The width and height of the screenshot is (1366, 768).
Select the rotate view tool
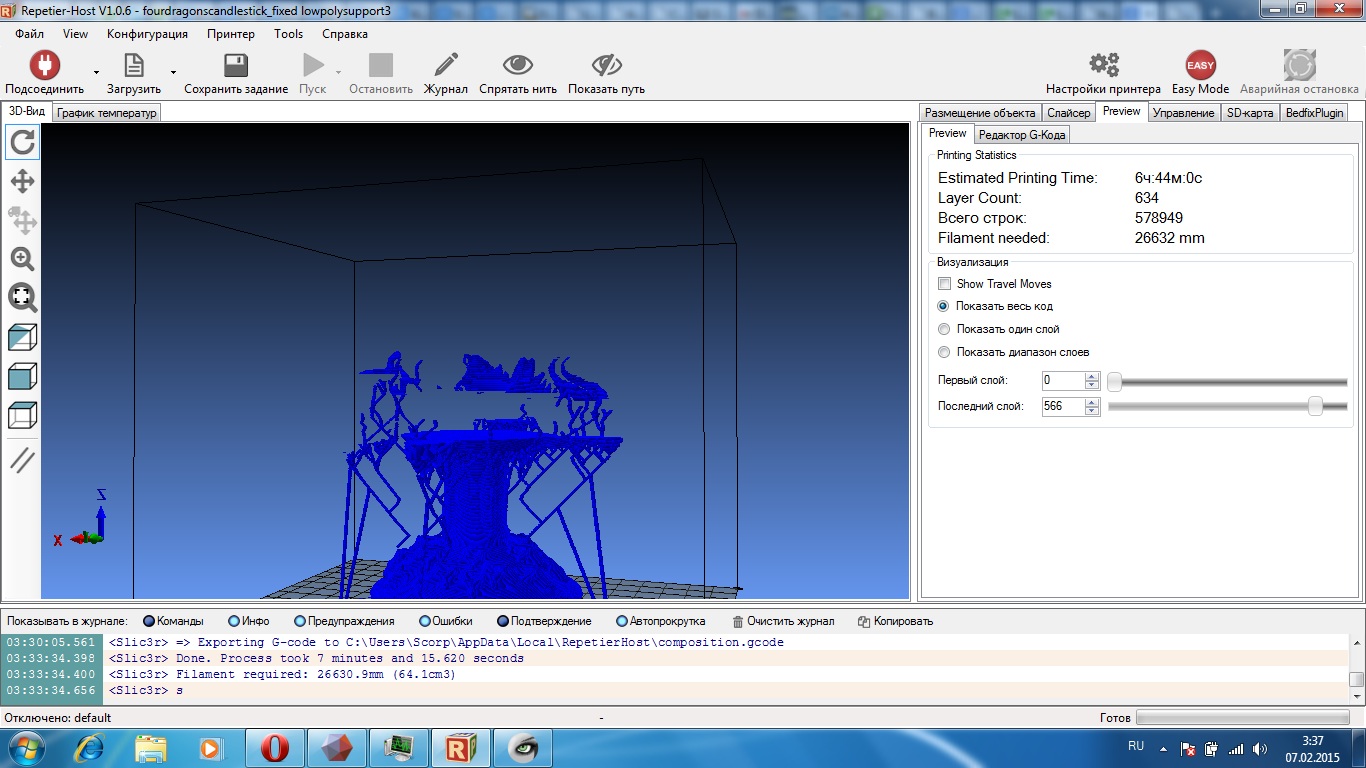click(22, 142)
